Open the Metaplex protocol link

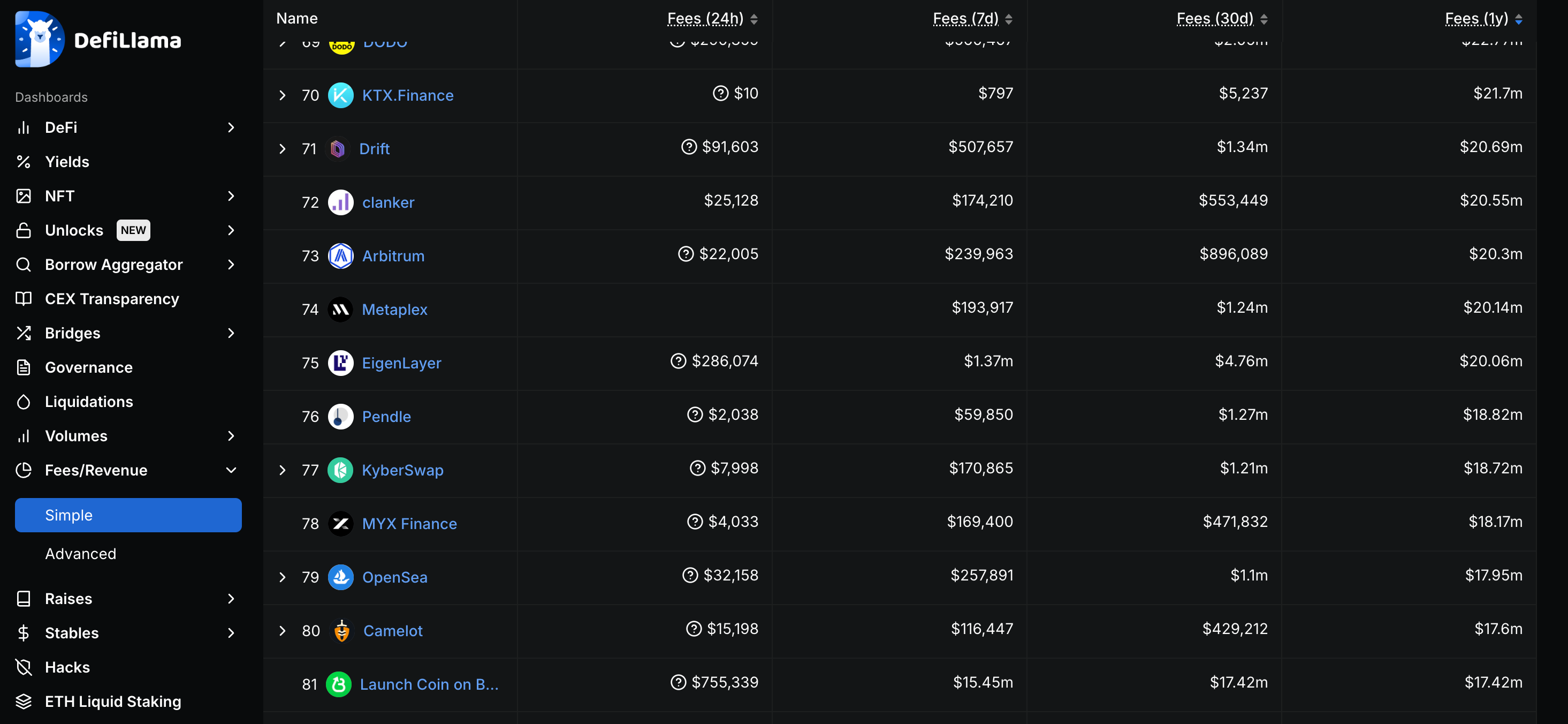point(395,310)
